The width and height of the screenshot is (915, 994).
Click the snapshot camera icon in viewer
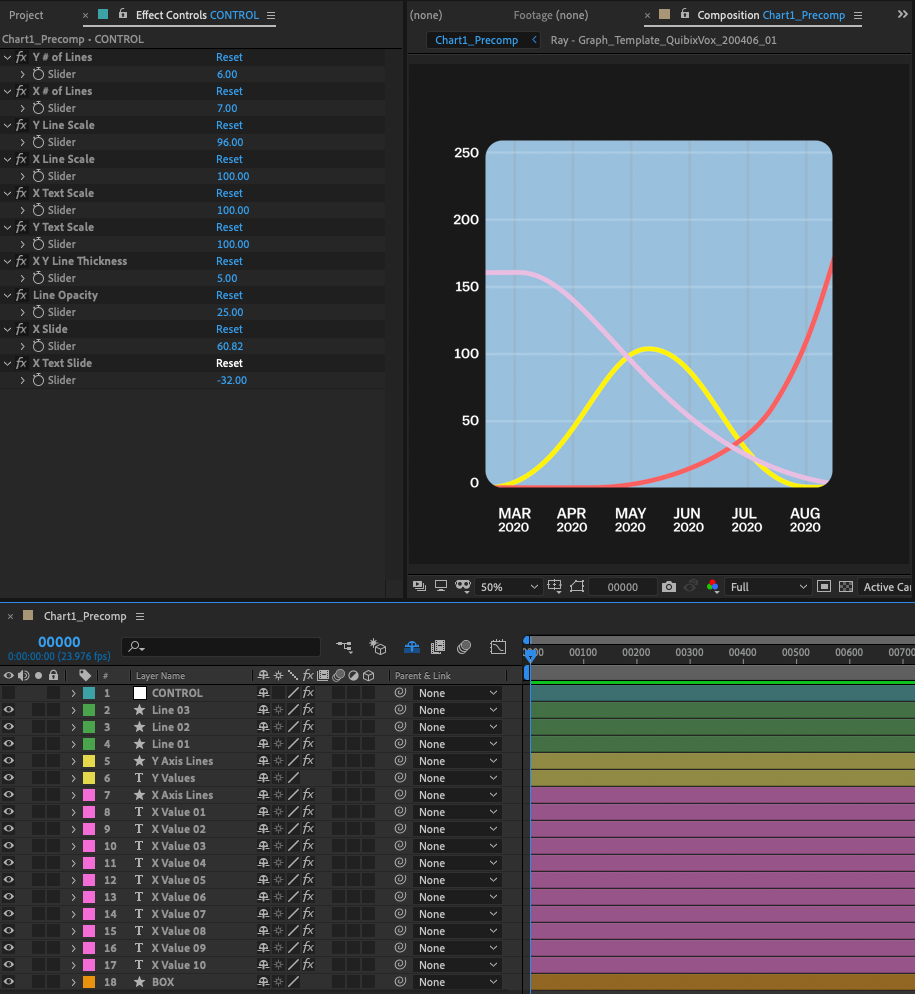click(x=669, y=587)
